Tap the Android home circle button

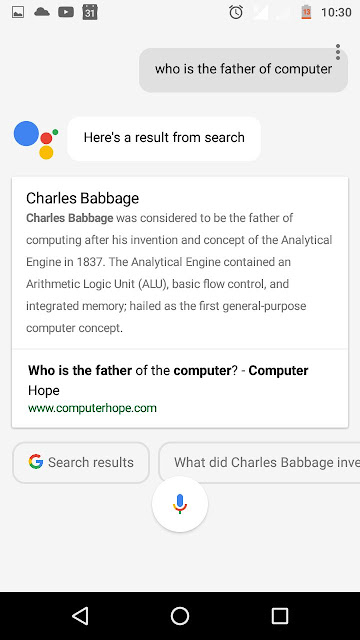point(180,616)
